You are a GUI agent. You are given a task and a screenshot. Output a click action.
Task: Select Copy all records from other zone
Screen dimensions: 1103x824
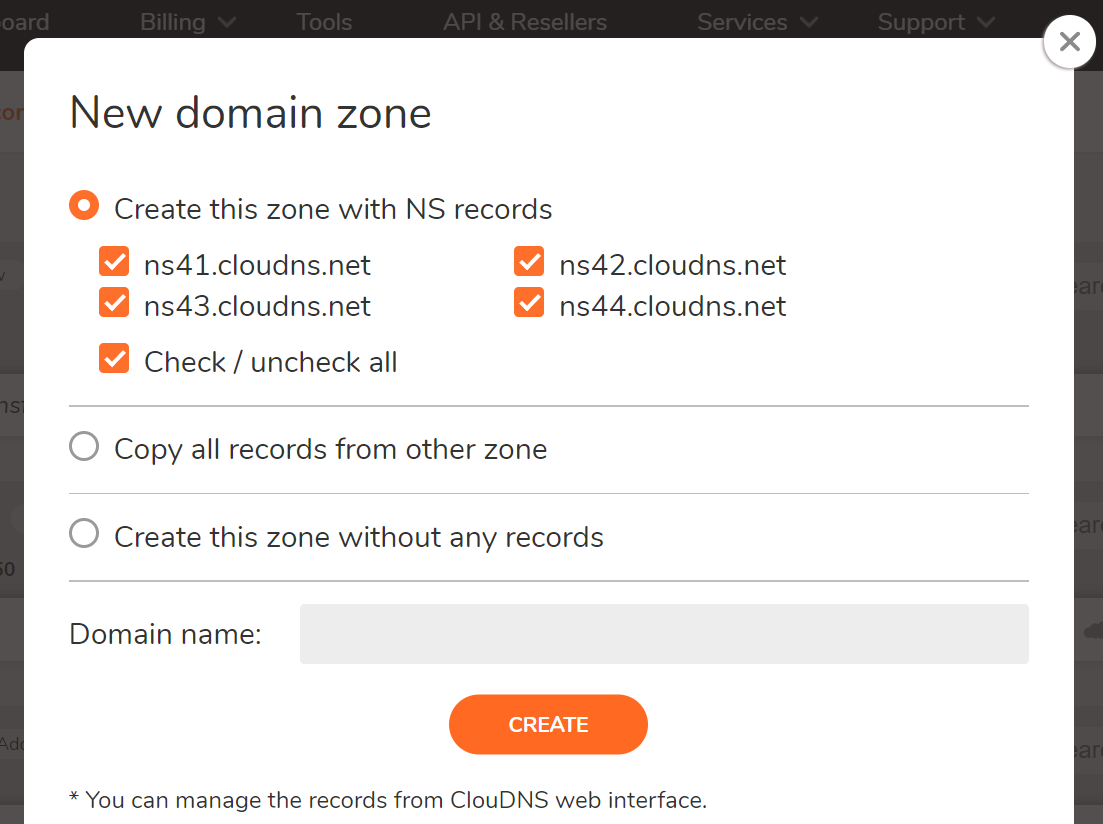pos(84,446)
